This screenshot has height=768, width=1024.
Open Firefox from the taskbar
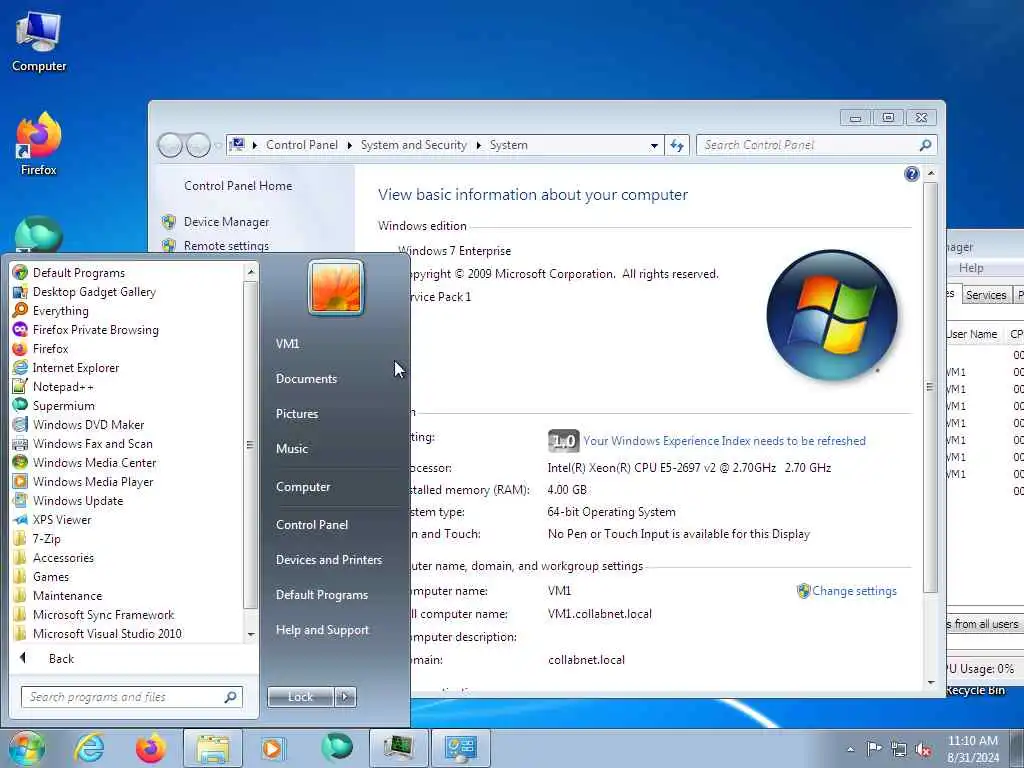(x=151, y=748)
